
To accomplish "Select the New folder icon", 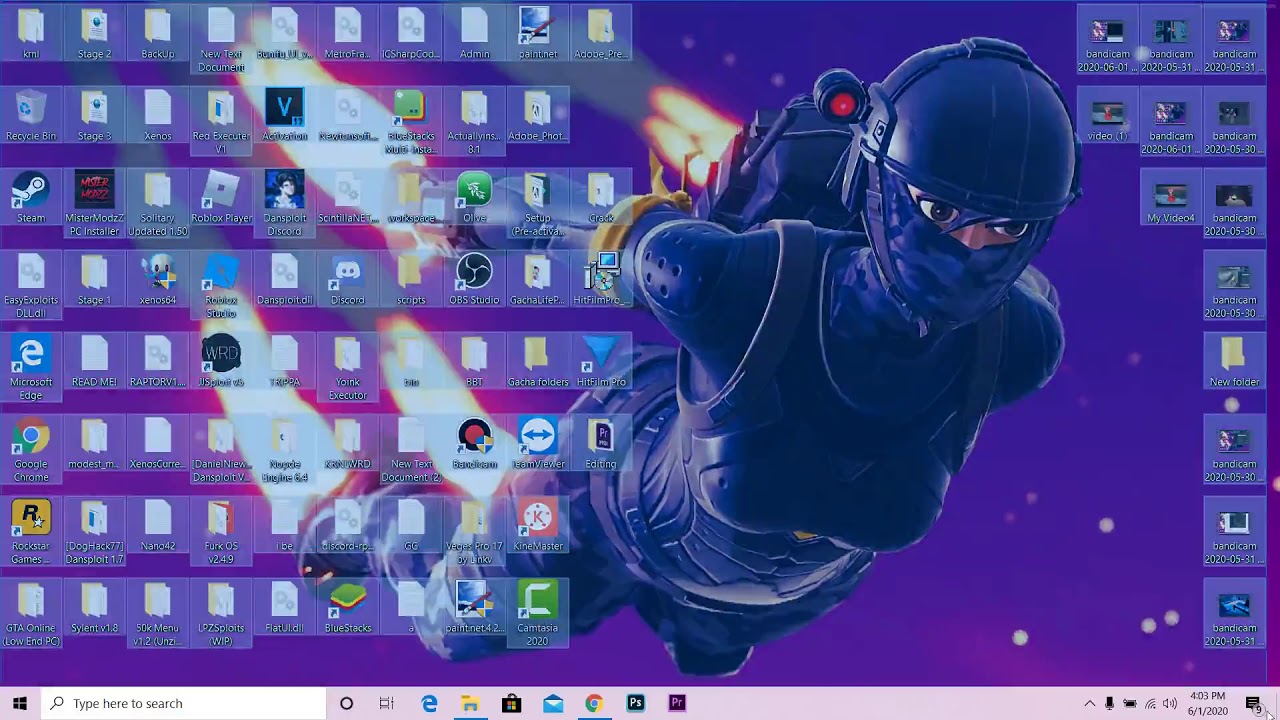I will (1234, 361).
